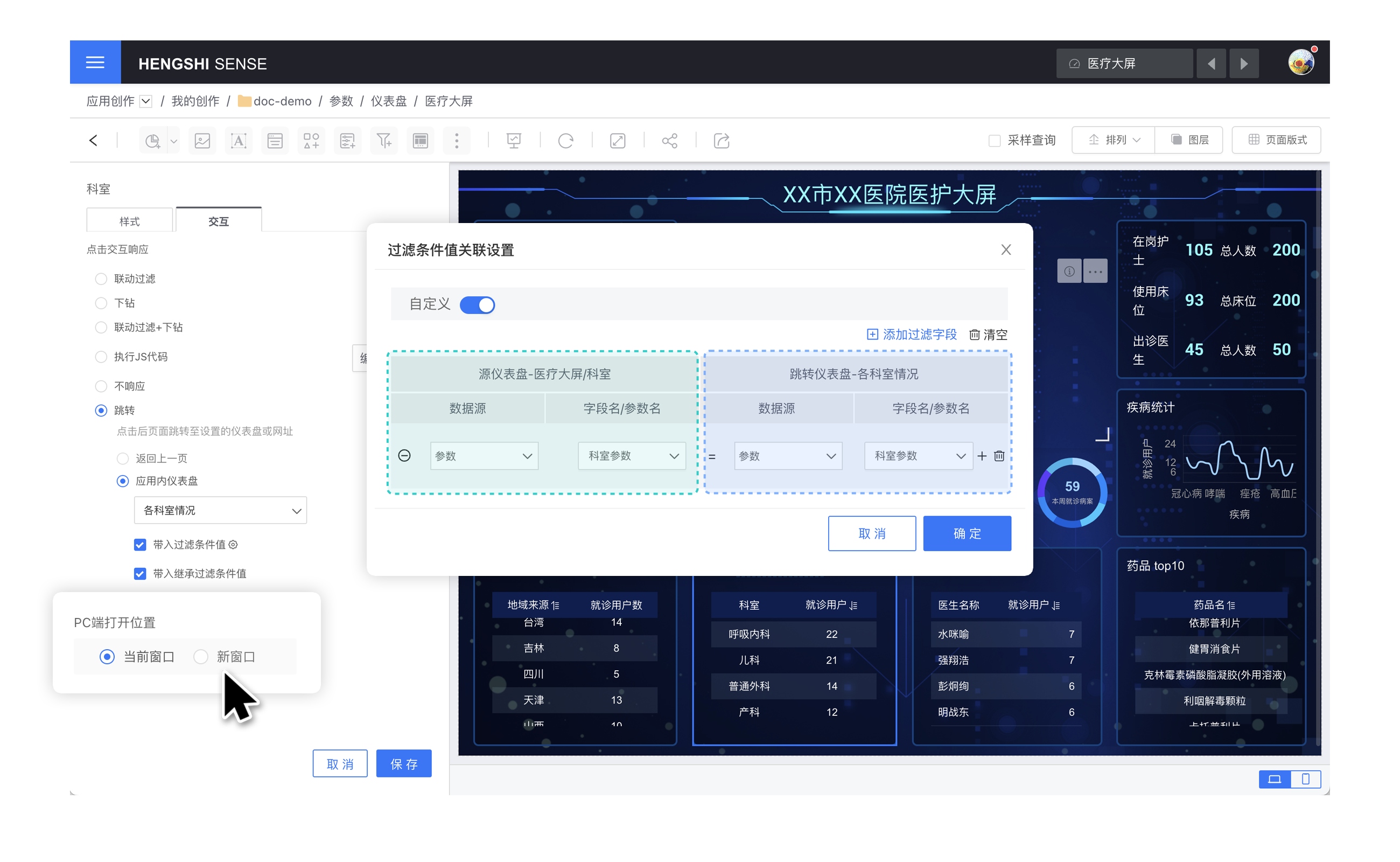
Task: Choose 当前窗口 open position
Action: pos(107,657)
